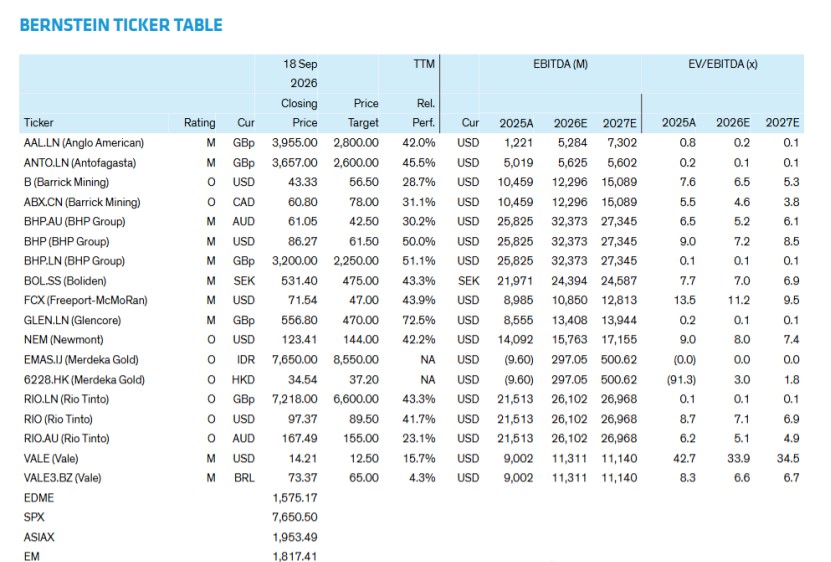The image size is (831, 562).
Task: Click Glencore's 72.5% relative performance cell
Action: [419, 320]
